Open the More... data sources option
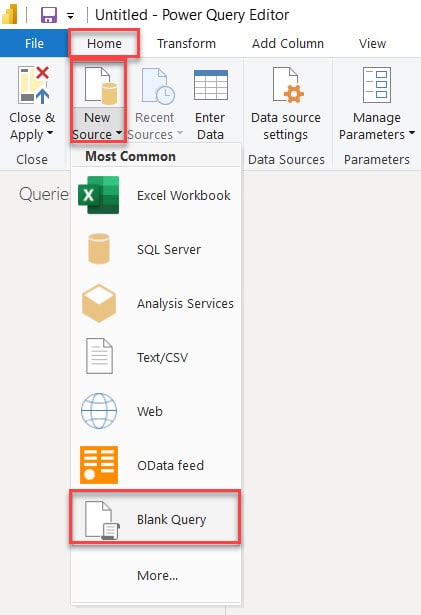 pyautogui.click(x=157, y=575)
